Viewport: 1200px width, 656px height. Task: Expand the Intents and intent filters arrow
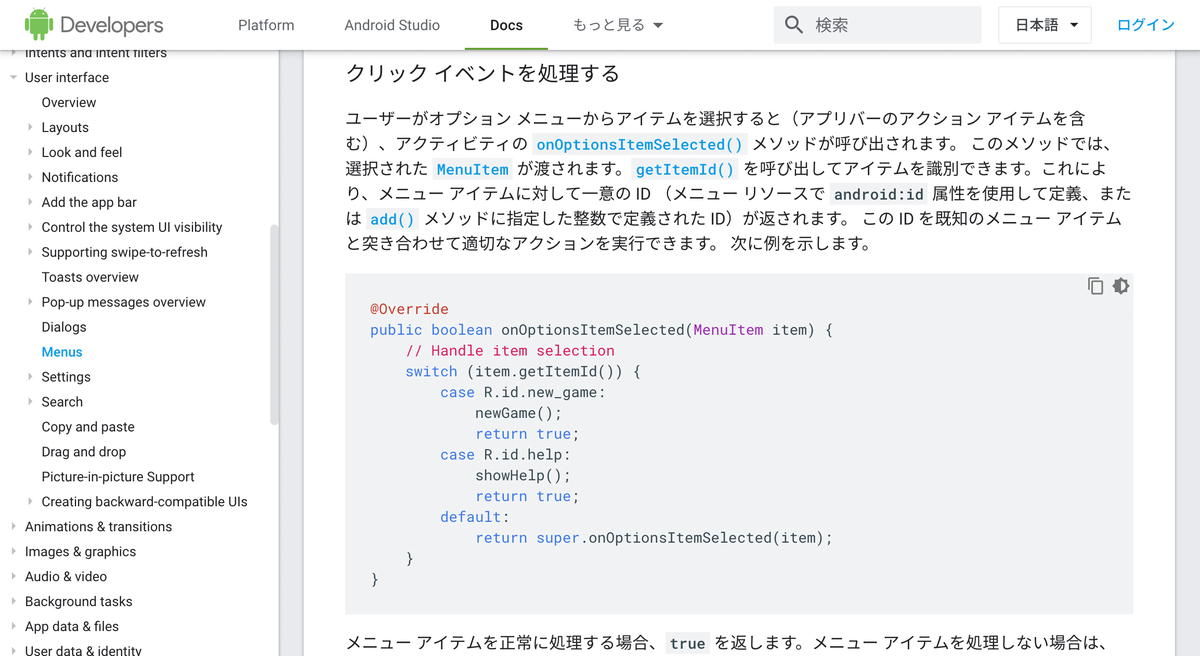(13, 53)
